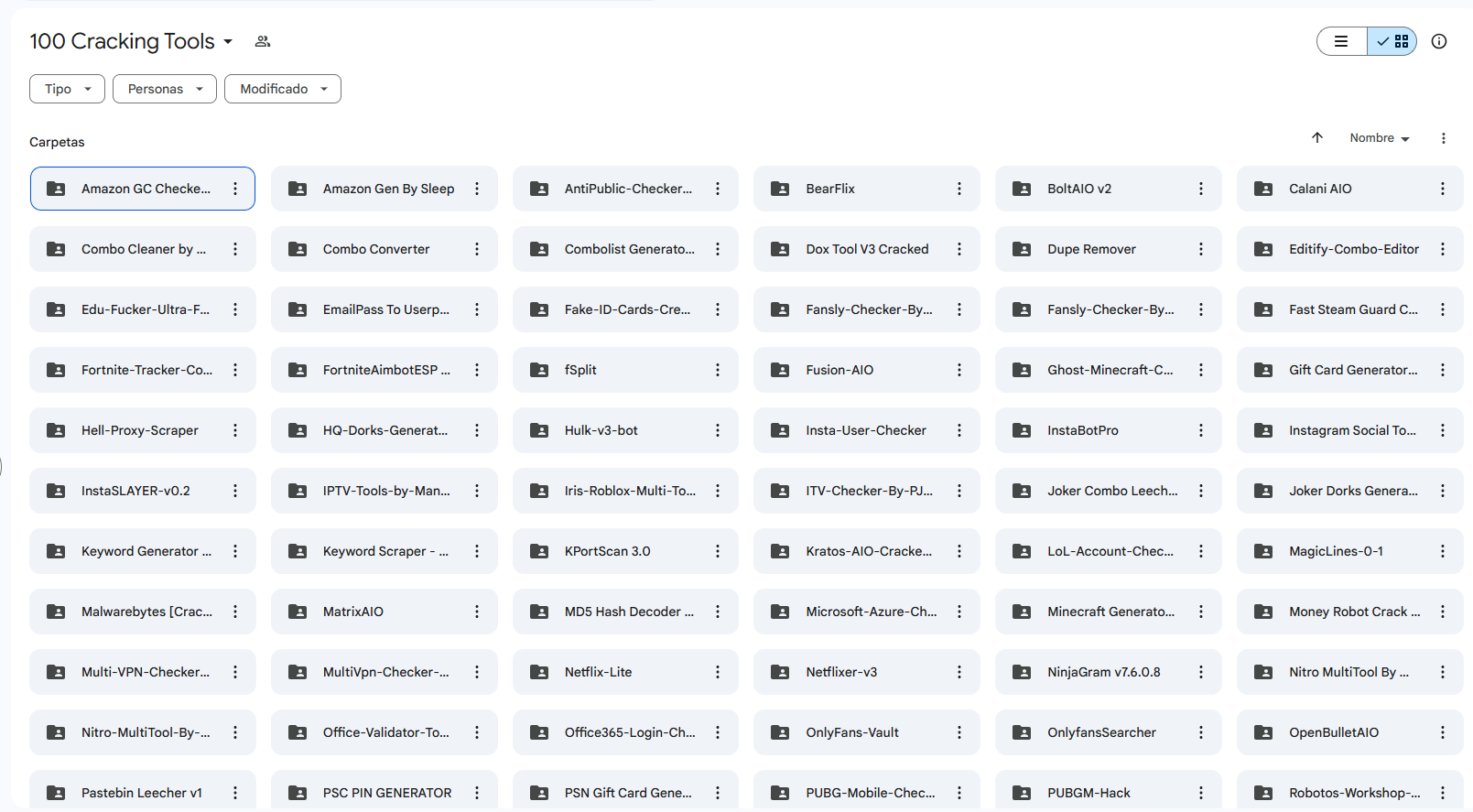
Task: Select the PSC PIN GENERATOR folder
Action: (x=384, y=793)
